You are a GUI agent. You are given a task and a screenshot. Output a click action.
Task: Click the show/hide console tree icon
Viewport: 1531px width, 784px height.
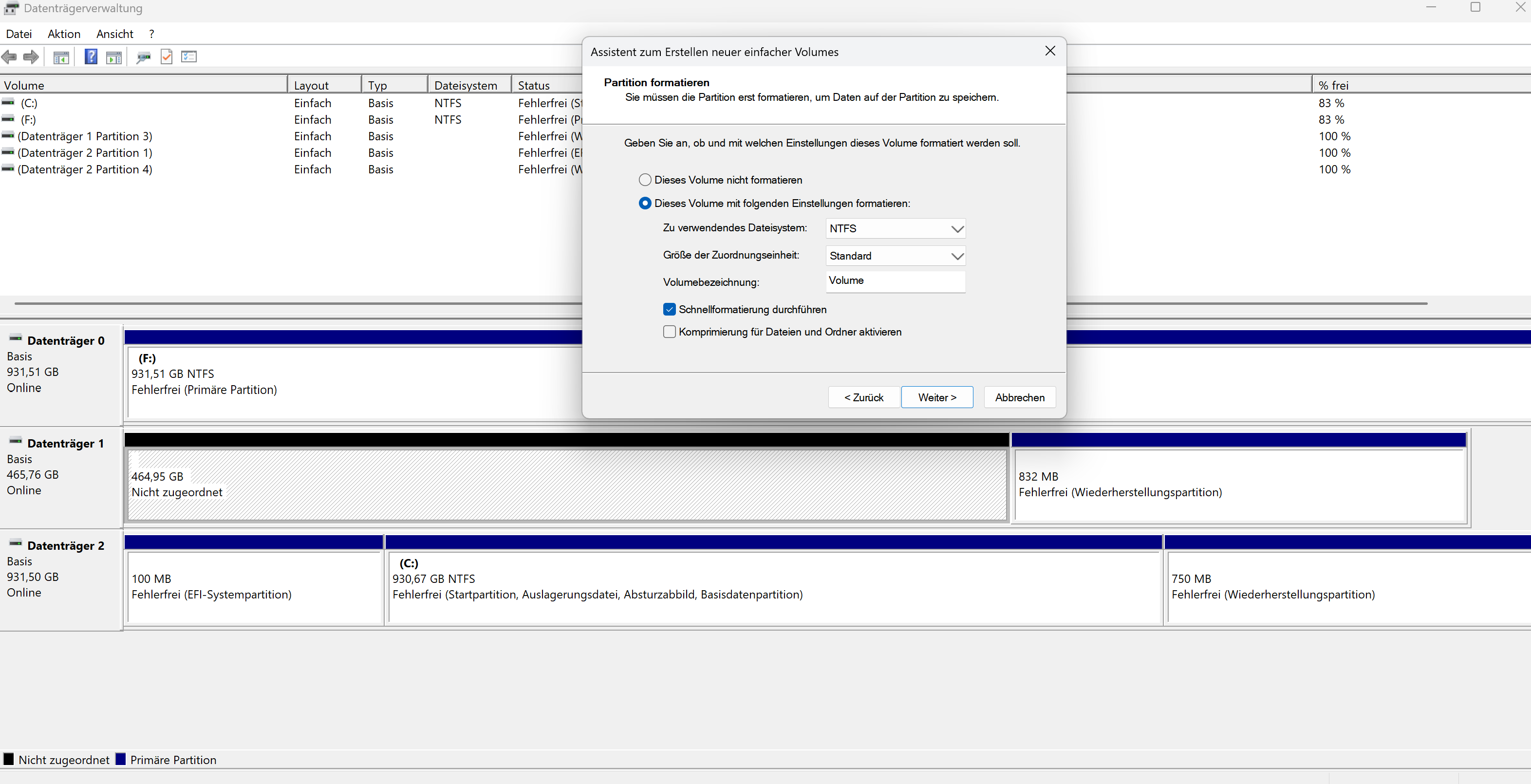point(61,57)
